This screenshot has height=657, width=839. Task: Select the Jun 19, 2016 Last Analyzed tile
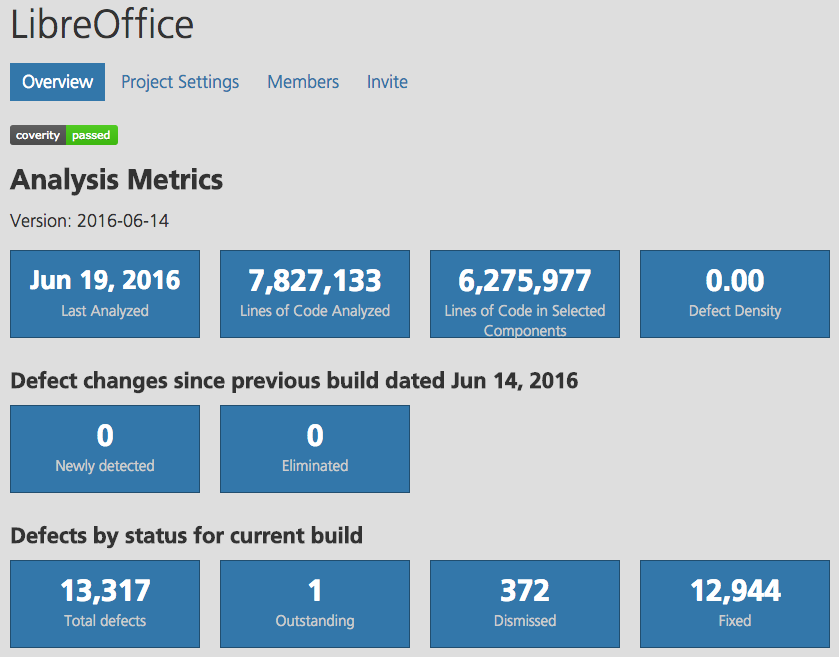[105, 294]
